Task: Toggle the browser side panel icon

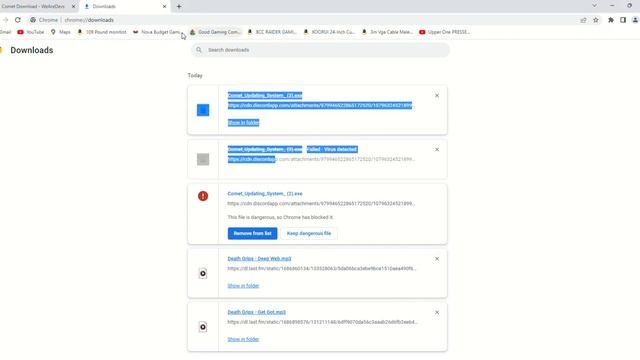Action: [623, 20]
